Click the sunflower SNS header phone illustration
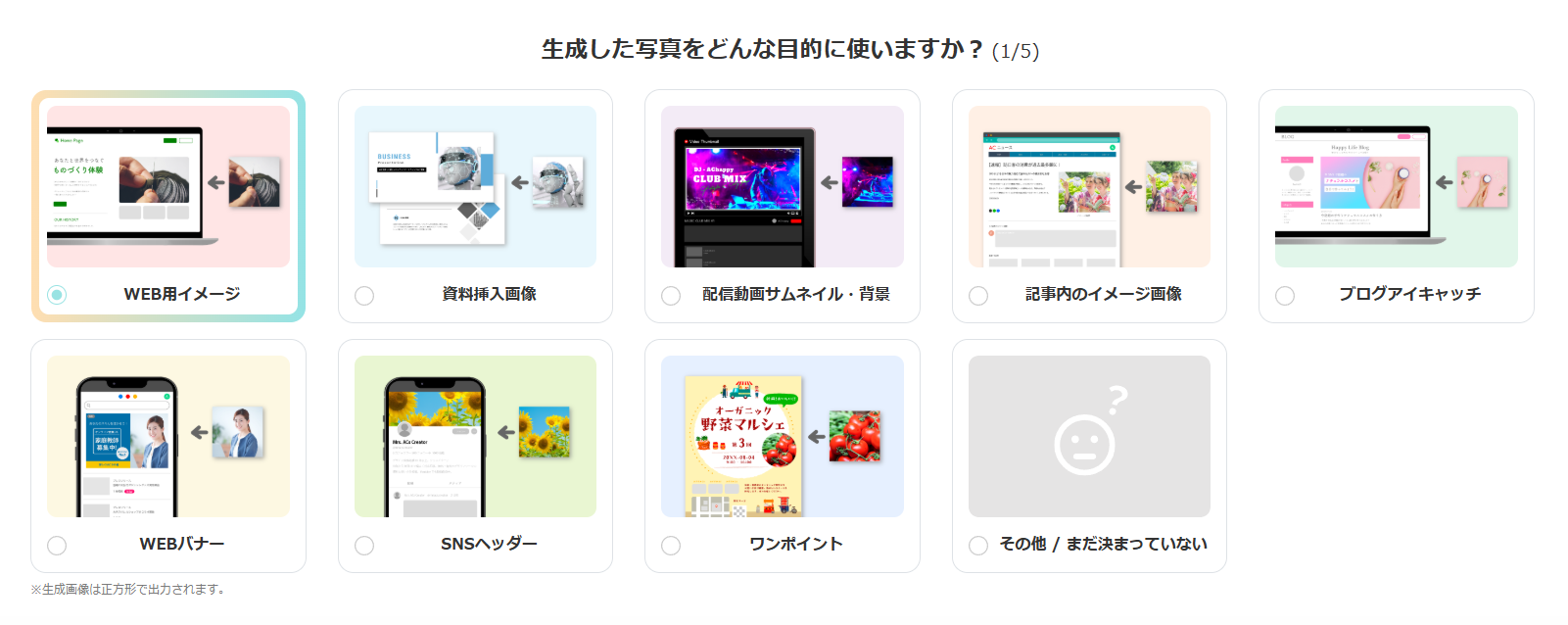Image resolution: width=1568 pixels, height=625 pixels. click(475, 436)
